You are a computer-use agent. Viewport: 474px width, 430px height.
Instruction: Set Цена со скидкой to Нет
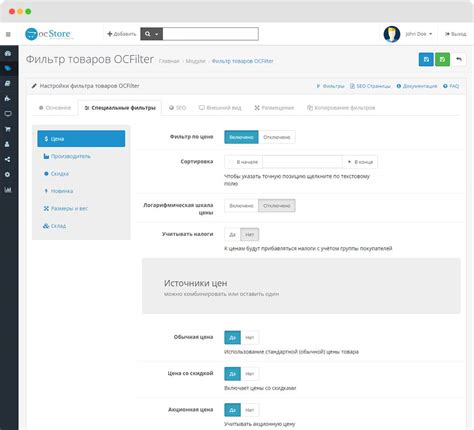[250, 374]
